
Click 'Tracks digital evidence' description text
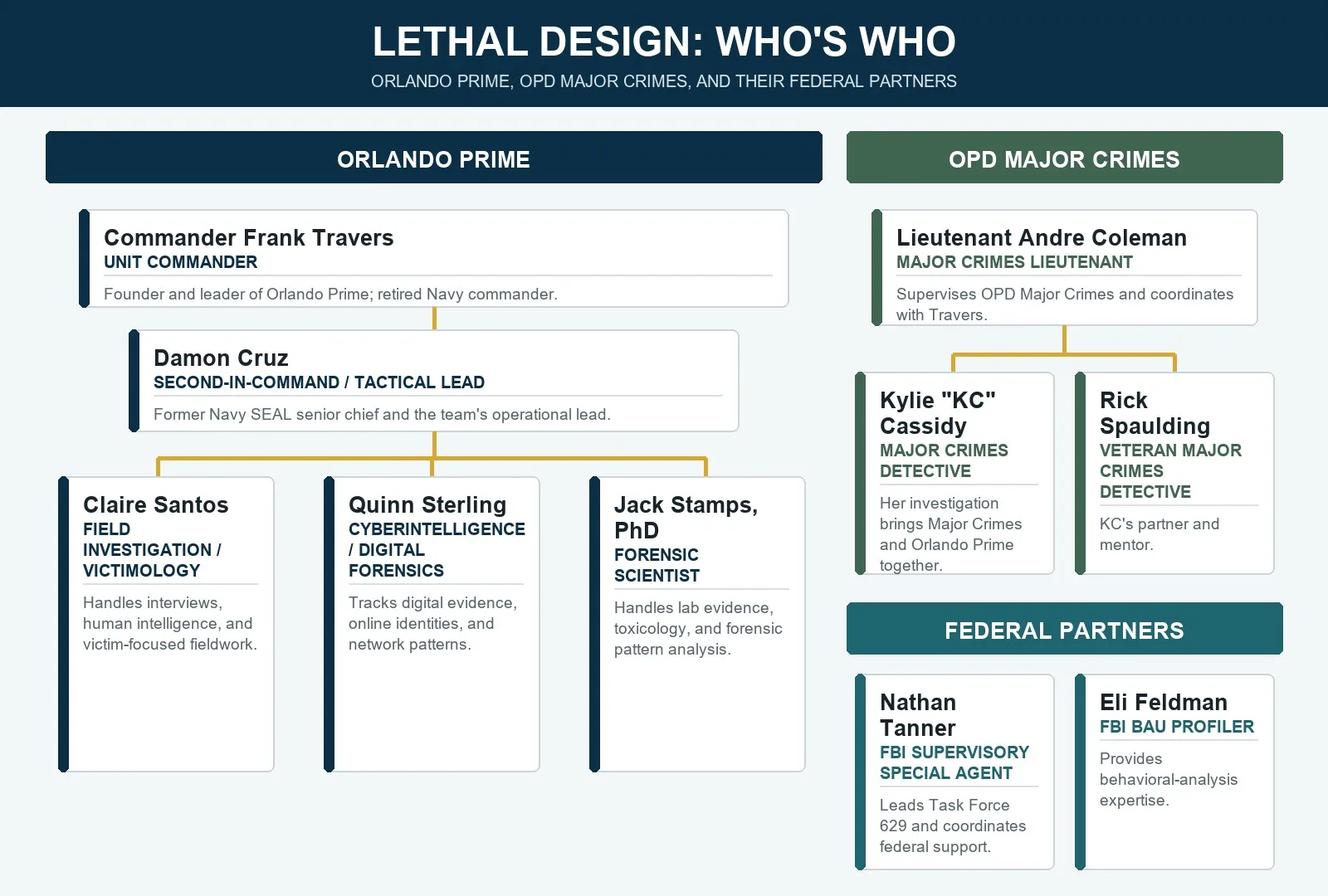click(x=432, y=624)
